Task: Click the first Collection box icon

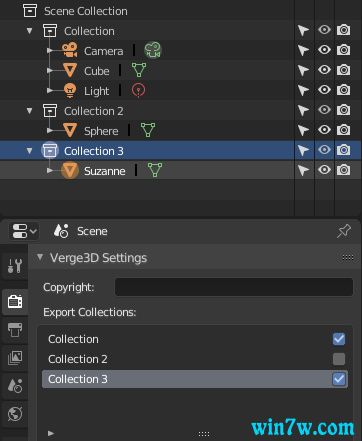Action: tap(50, 30)
